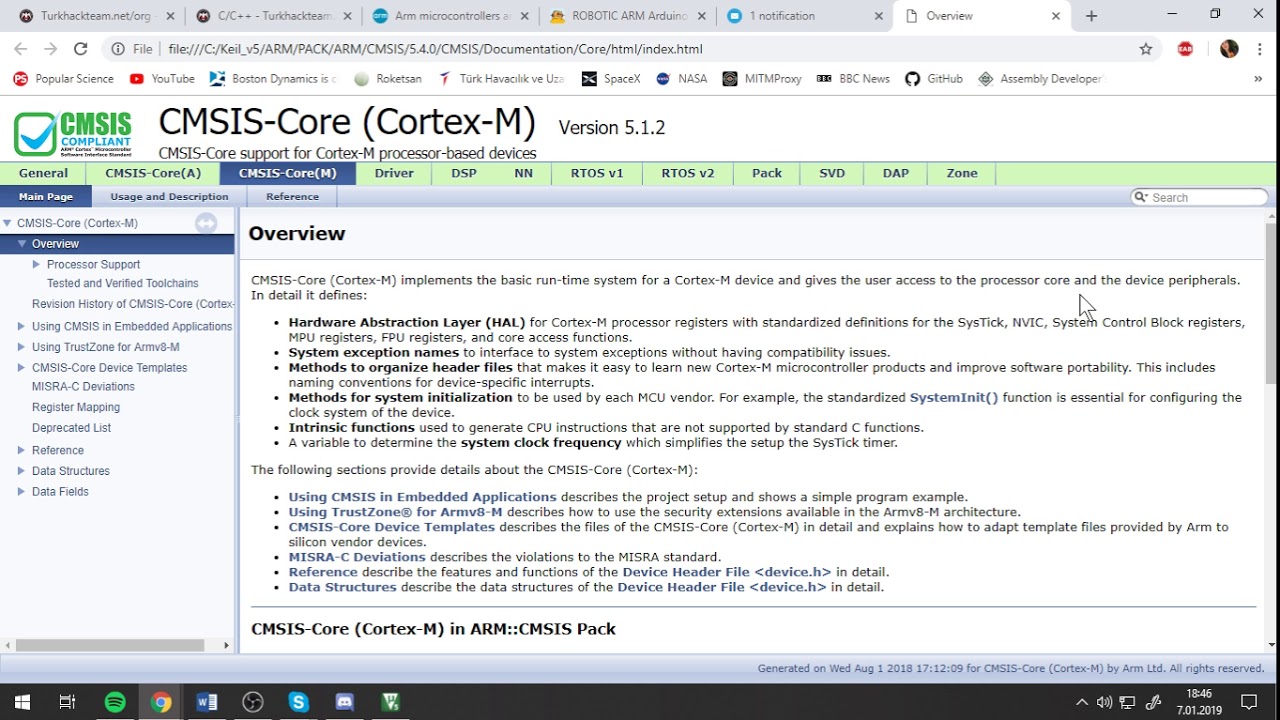This screenshot has height=720, width=1280.
Task: Open Skype from the taskbar
Action: point(299,702)
